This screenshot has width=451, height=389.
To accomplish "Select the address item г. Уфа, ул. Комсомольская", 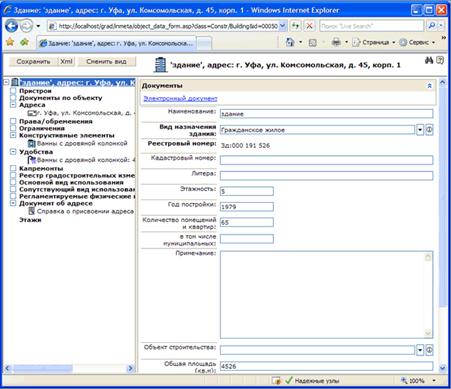I will click(86, 113).
